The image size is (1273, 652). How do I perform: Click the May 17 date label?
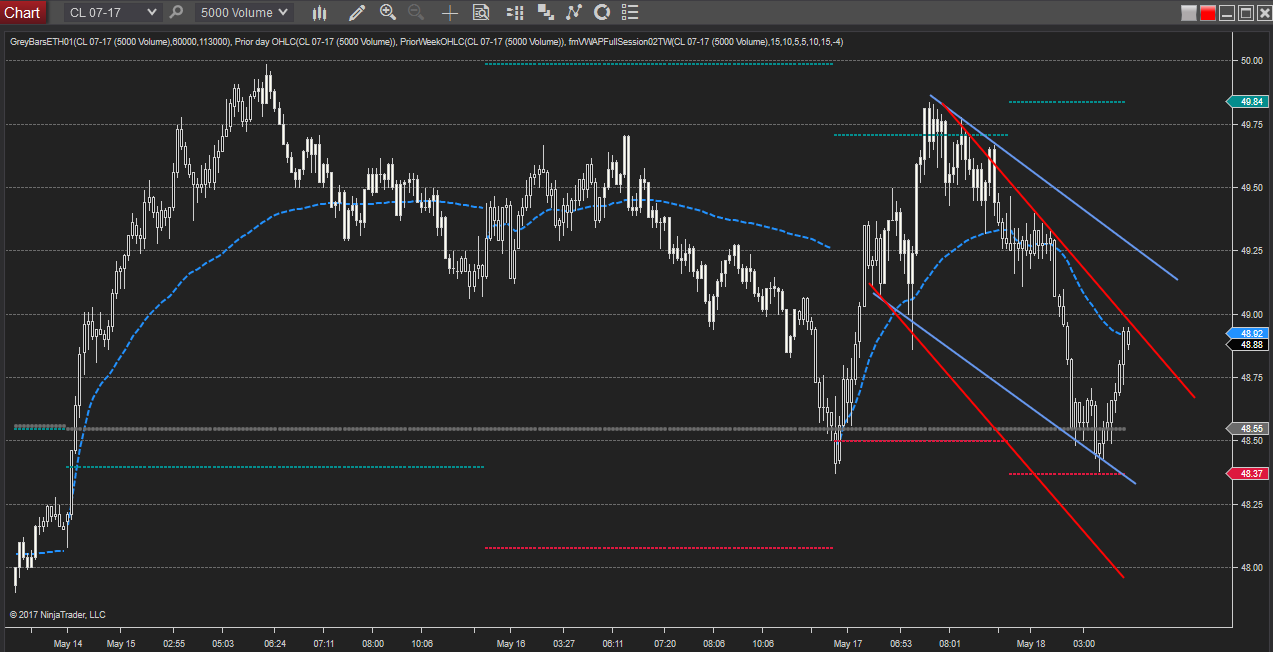coord(847,644)
